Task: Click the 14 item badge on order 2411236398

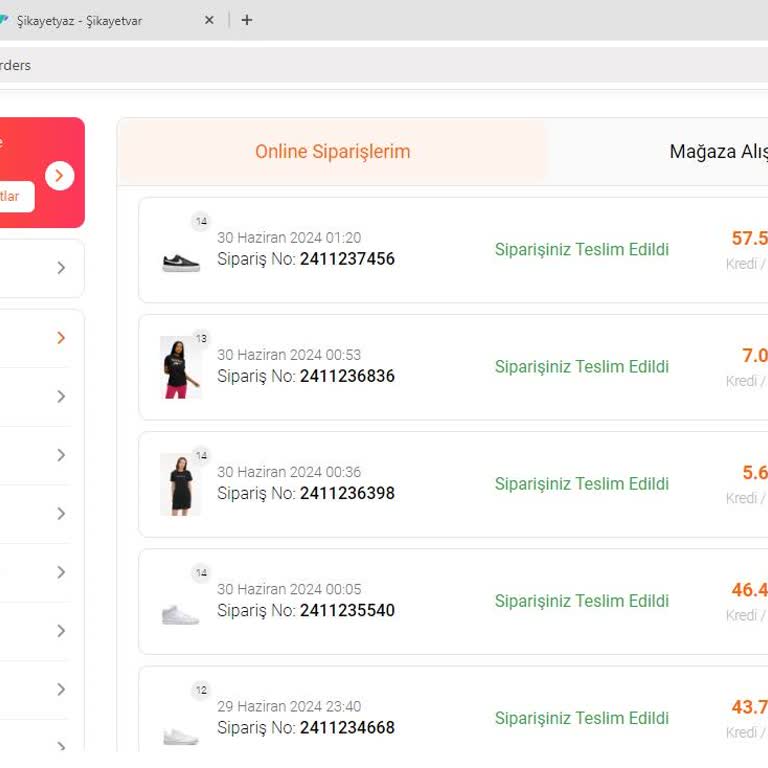Action: click(201, 456)
